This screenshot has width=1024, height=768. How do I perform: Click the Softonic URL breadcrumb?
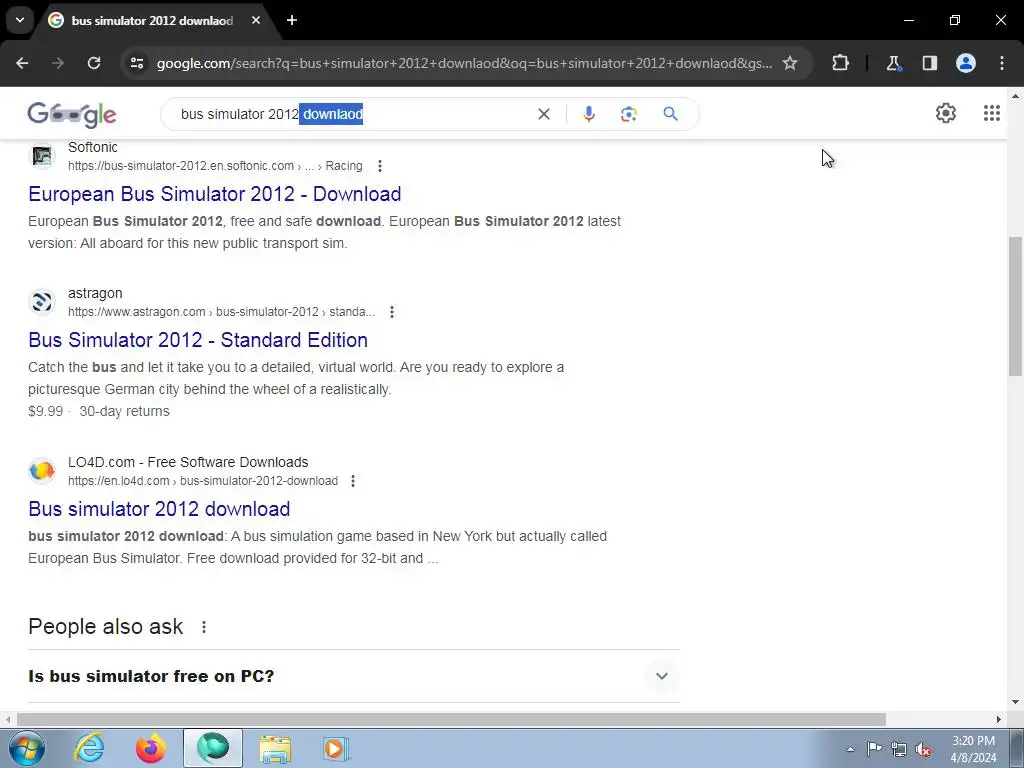[x=215, y=166]
